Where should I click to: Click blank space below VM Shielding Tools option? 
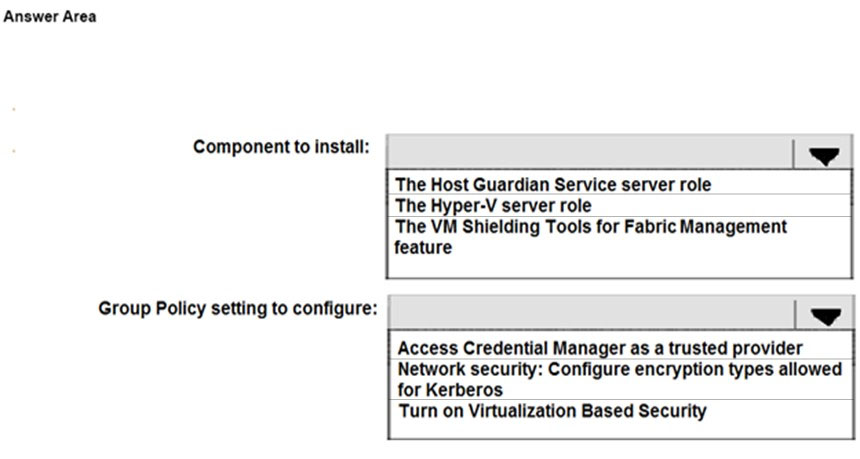619,268
